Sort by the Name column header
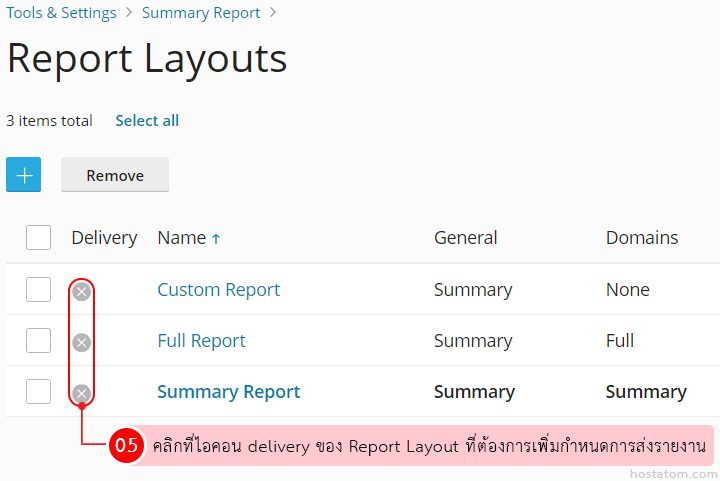 (181, 238)
